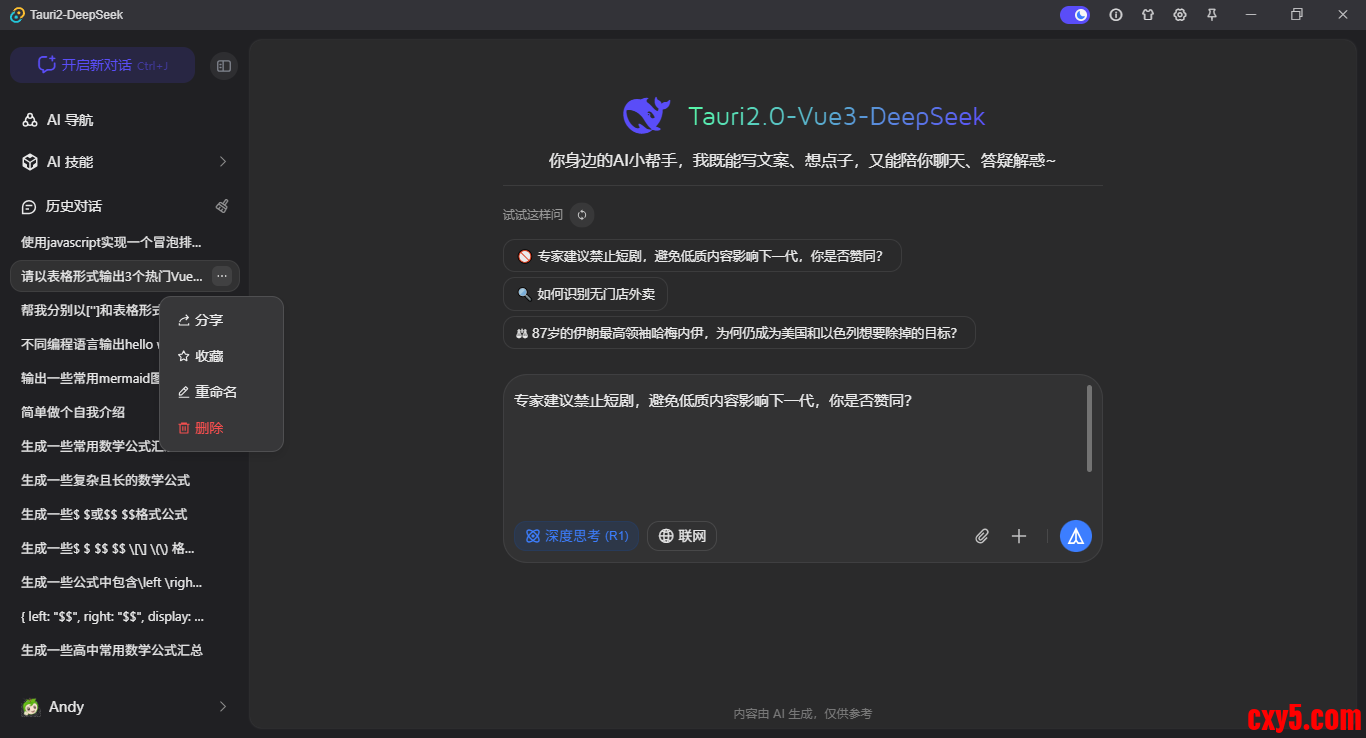Enable 深度思考 (R1) mode
Screen dimensions: 1366x738
coord(576,536)
